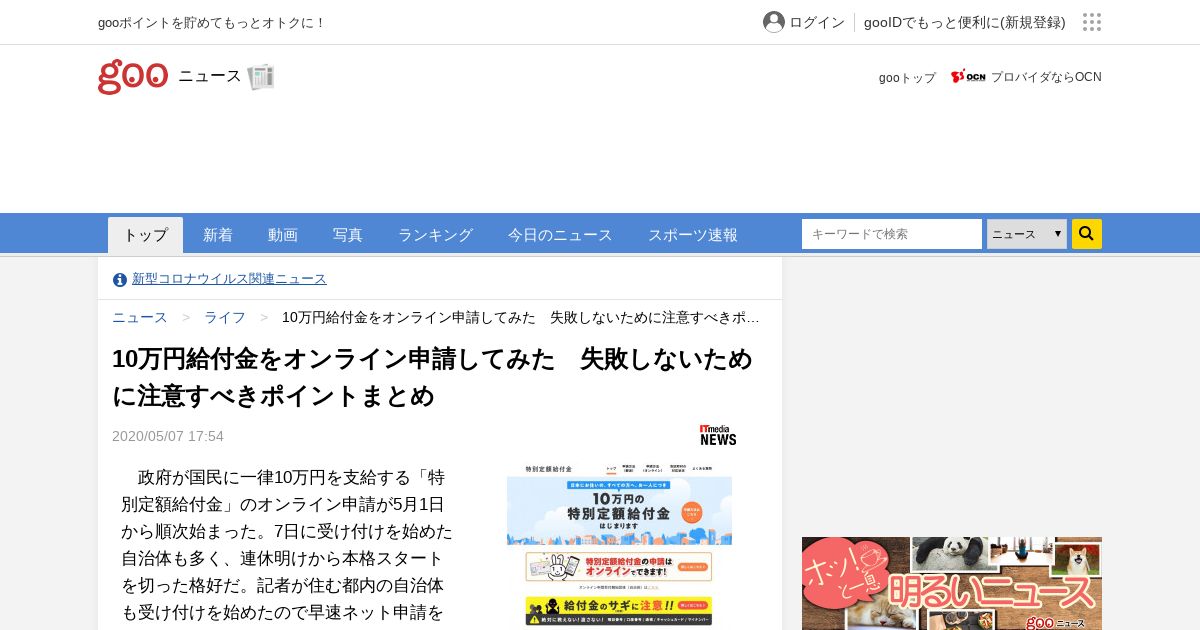This screenshot has width=1200, height=630.
Task: Focus the キーワードで検索 input field
Action: click(892, 234)
